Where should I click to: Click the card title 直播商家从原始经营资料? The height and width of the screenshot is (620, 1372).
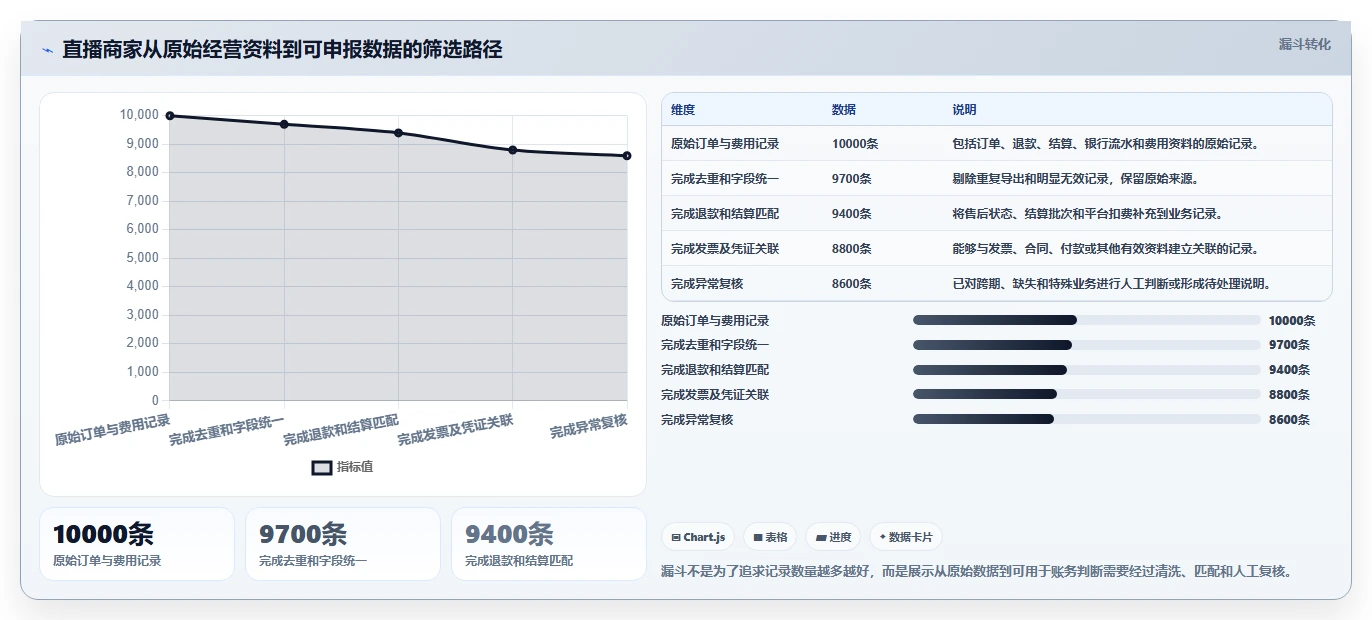pos(282,50)
